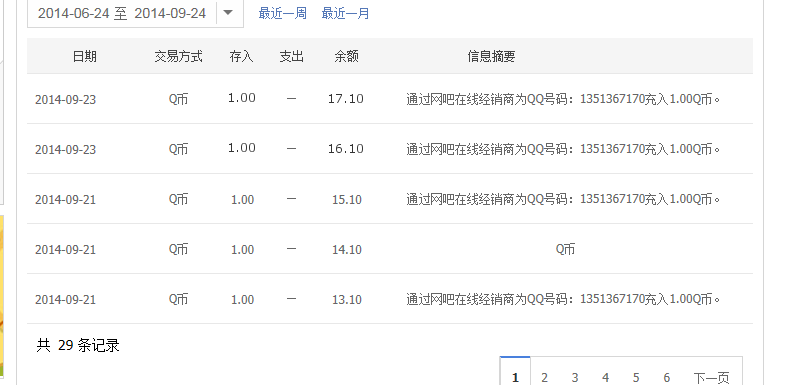Click the date in the 15.10 balance row
This screenshot has width=790, height=385.
(x=65, y=200)
